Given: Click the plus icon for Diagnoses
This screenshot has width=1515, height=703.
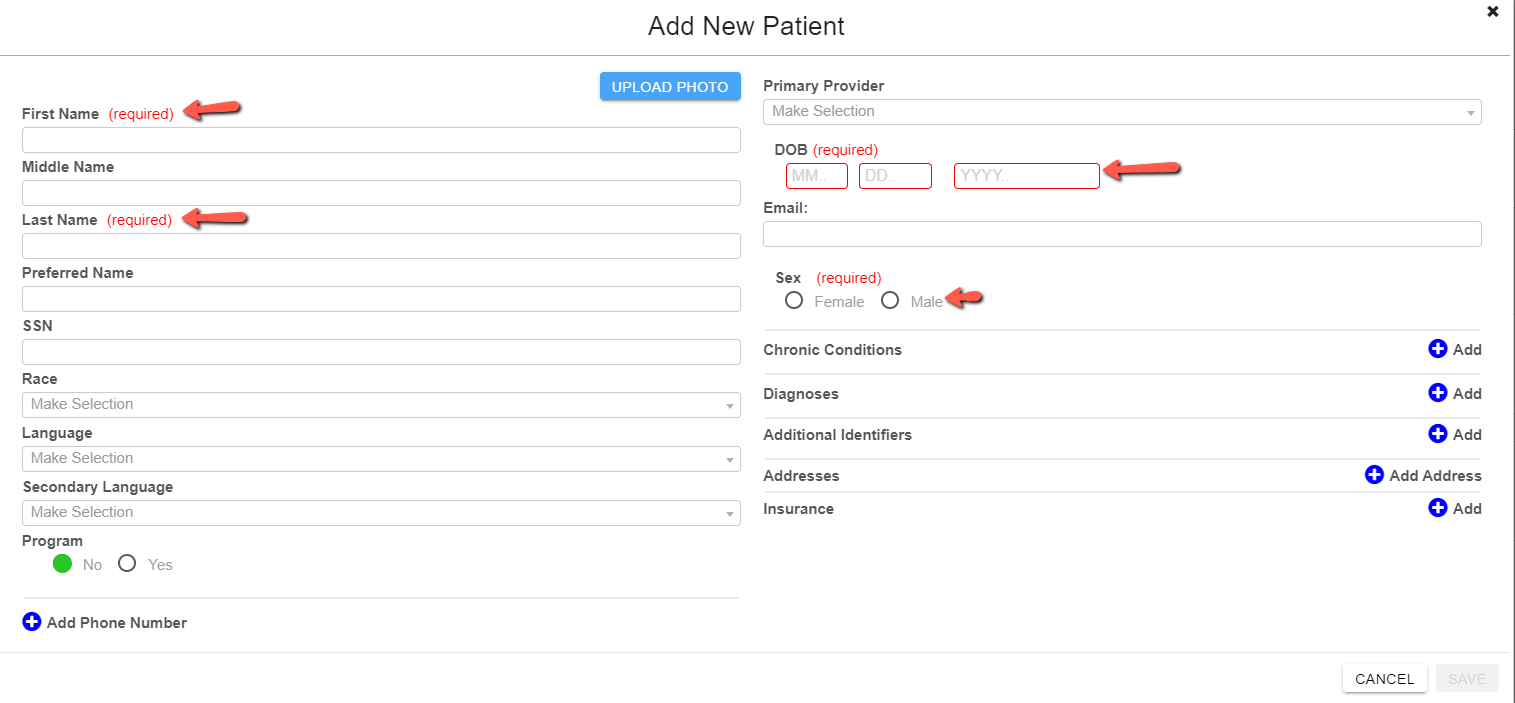Looking at the screenshot, I should tap(1437, 393).
